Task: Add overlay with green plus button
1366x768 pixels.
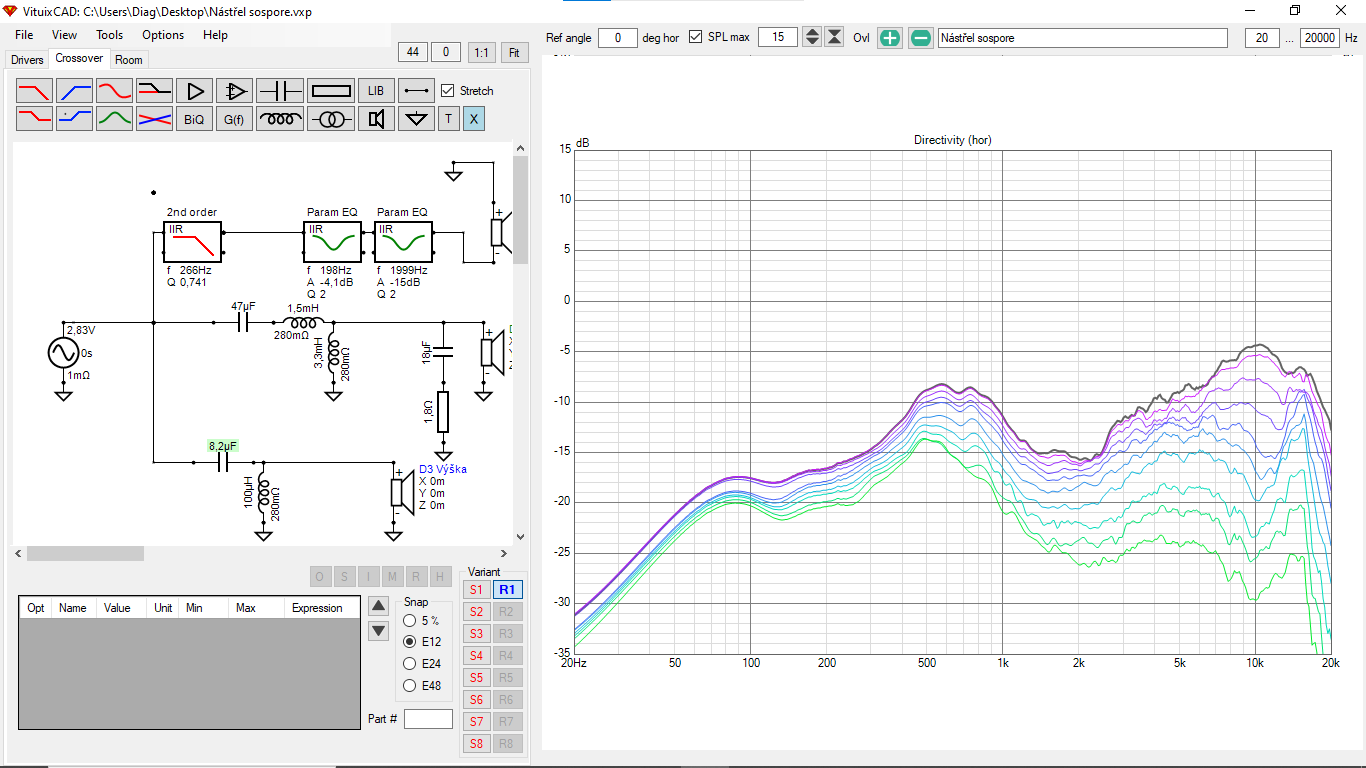Action: tap(890, 38)
